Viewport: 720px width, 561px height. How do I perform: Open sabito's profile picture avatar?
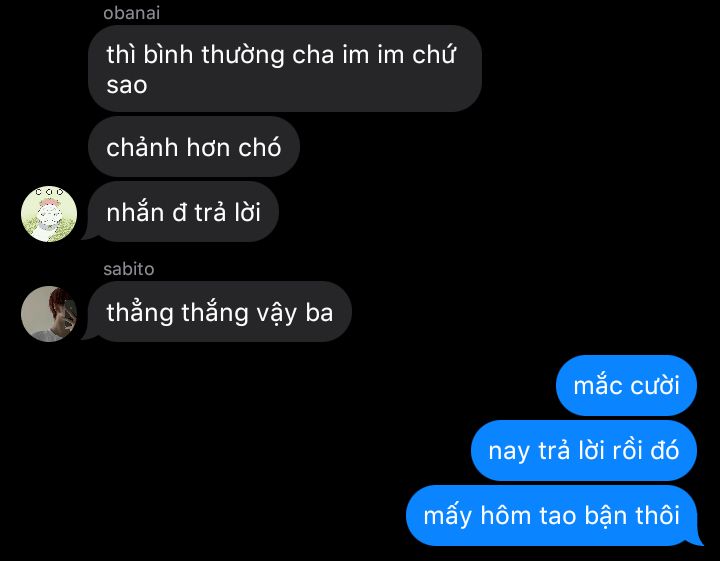tap(49, 314)
